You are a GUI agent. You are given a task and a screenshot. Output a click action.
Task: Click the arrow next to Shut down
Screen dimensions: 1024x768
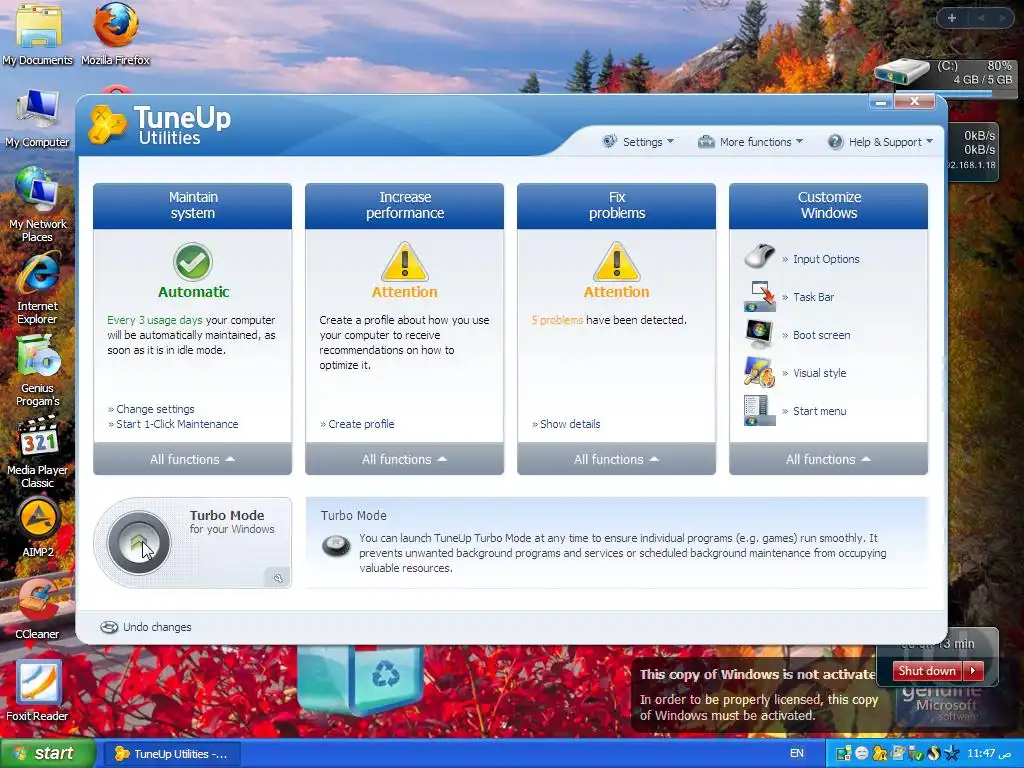coord(973,671)
